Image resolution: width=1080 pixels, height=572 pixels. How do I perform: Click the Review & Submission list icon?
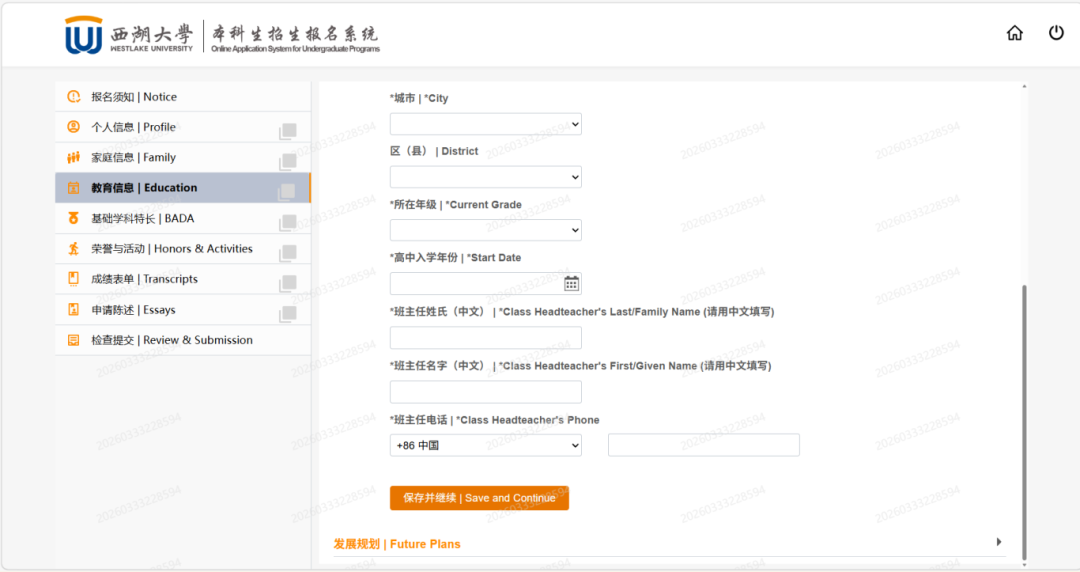[x=74, y=340]
